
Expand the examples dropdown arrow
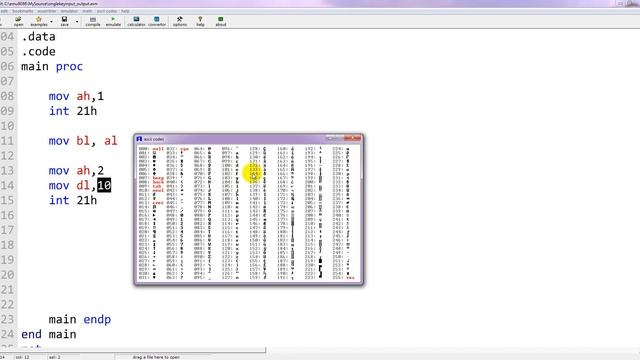51,21
